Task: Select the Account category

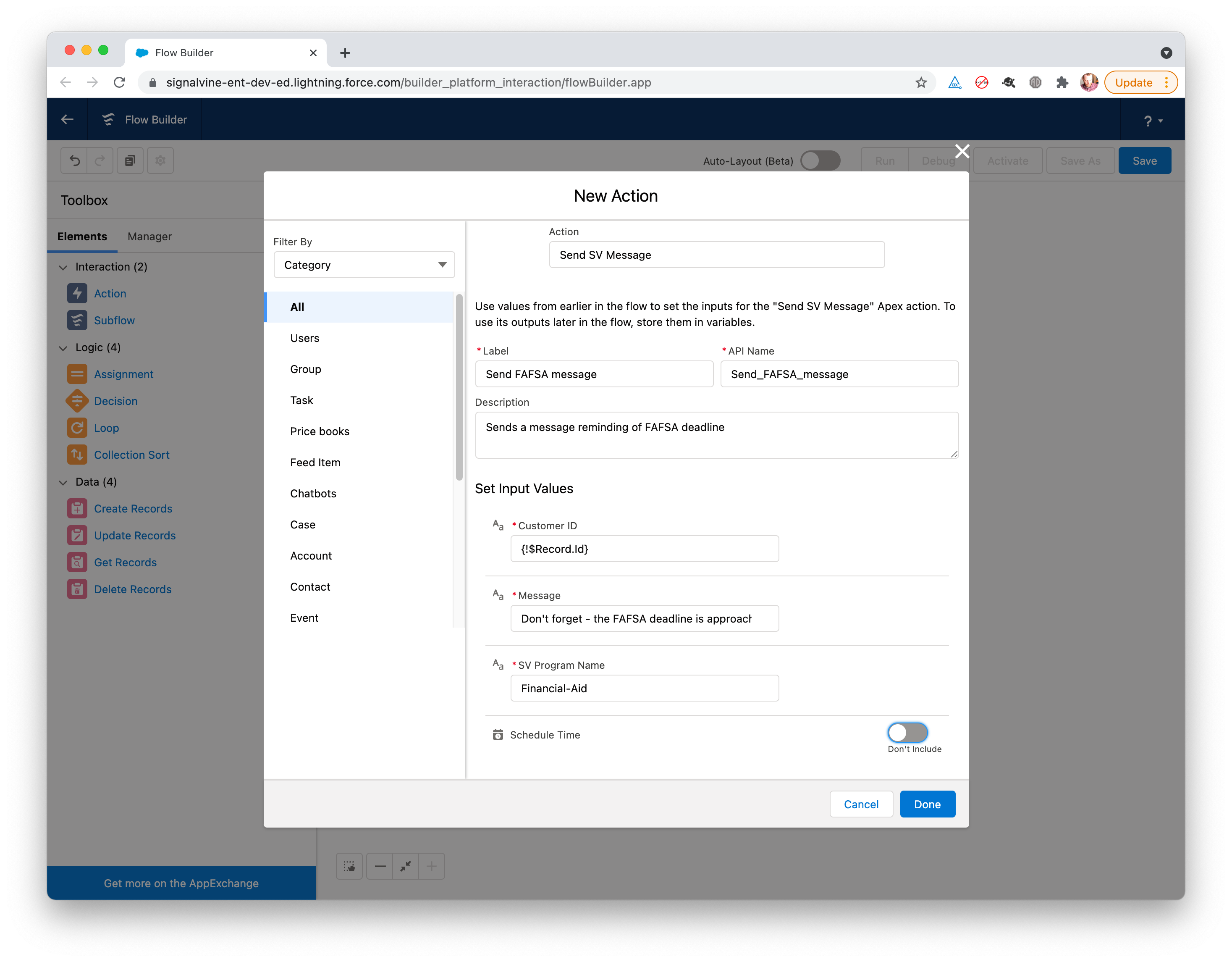Action: click(x=359, y=556)
